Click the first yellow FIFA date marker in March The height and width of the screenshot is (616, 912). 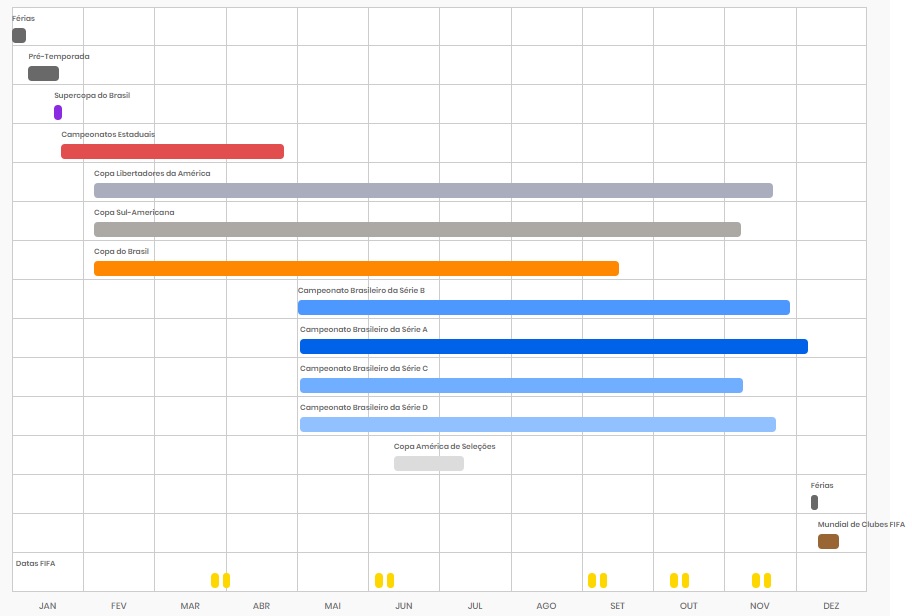click(x=215, y=581)
